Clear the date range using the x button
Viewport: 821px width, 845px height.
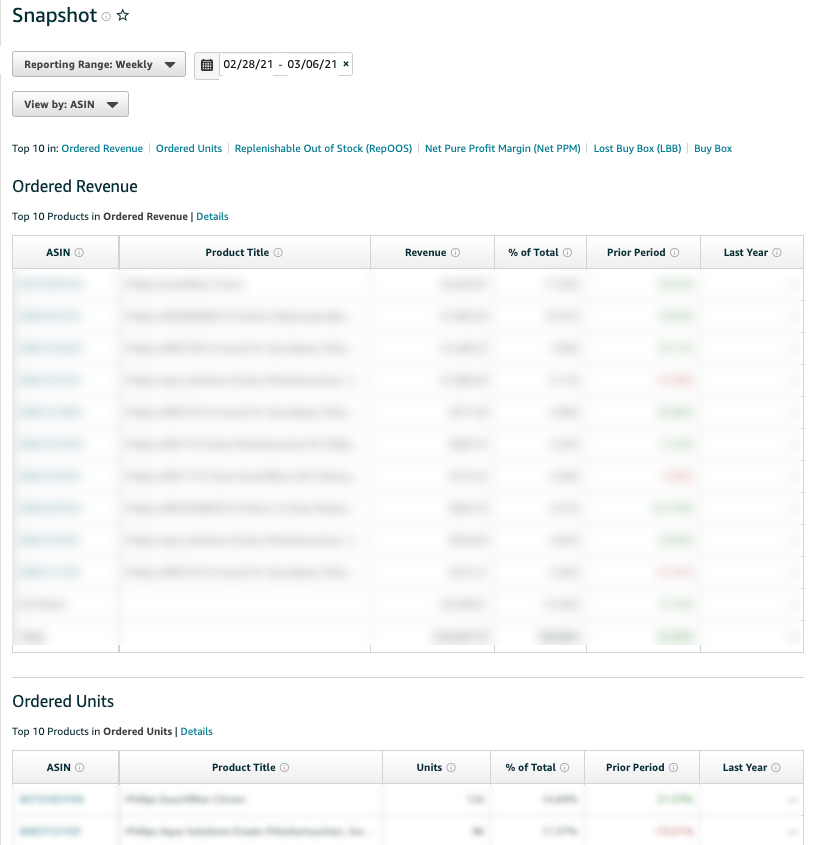point(345,63)
